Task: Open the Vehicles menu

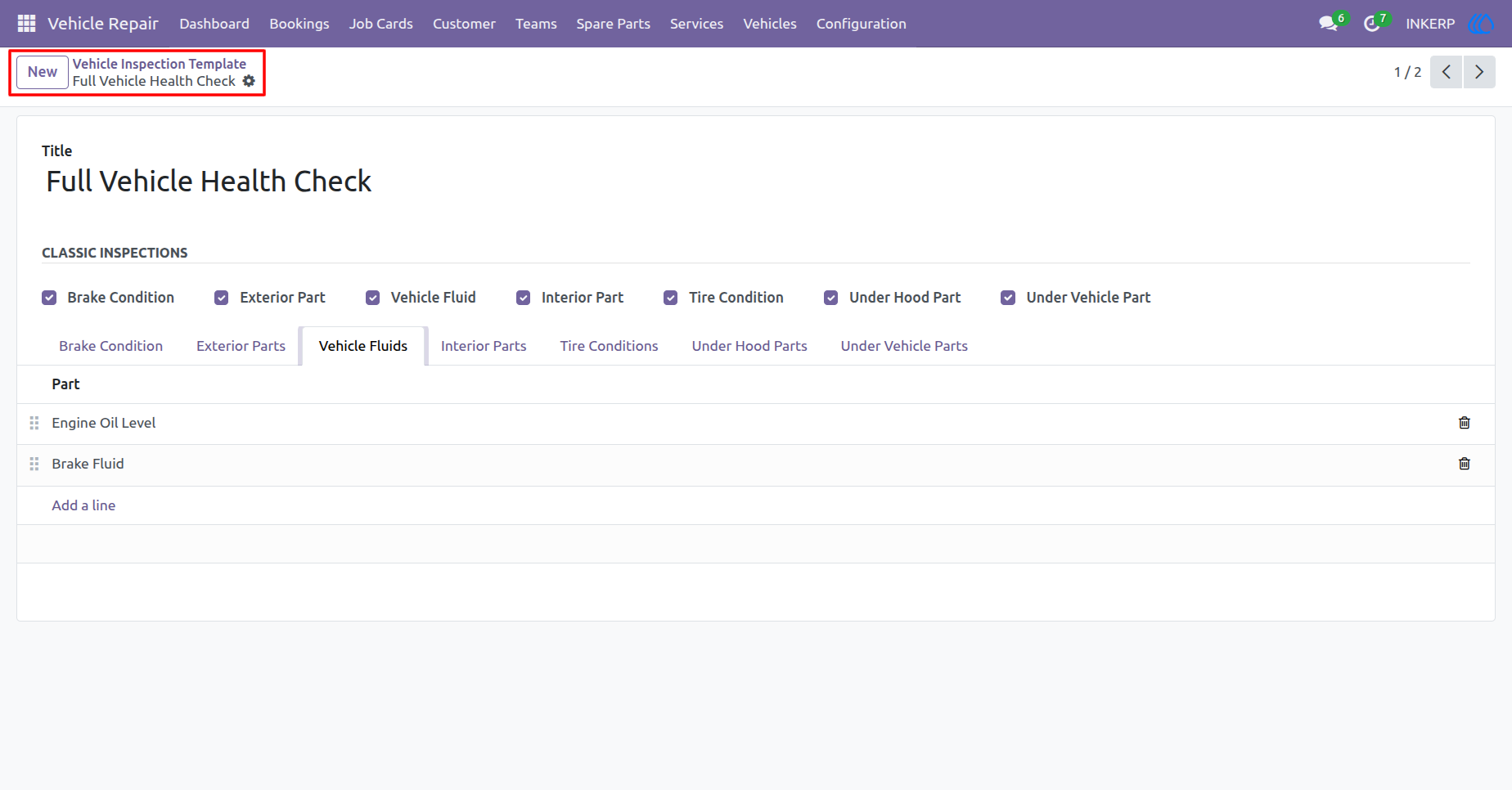Action: click(770, 24)
